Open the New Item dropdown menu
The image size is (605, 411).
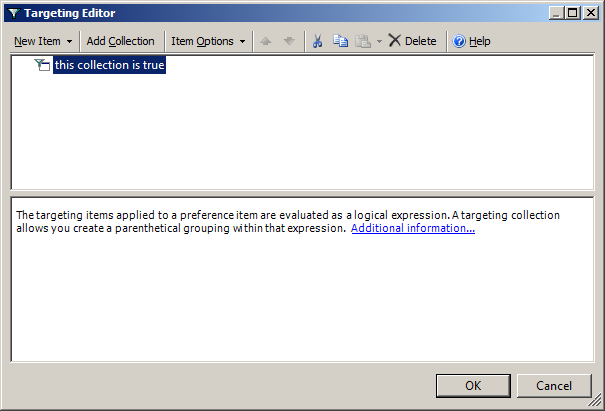point(42,41)
